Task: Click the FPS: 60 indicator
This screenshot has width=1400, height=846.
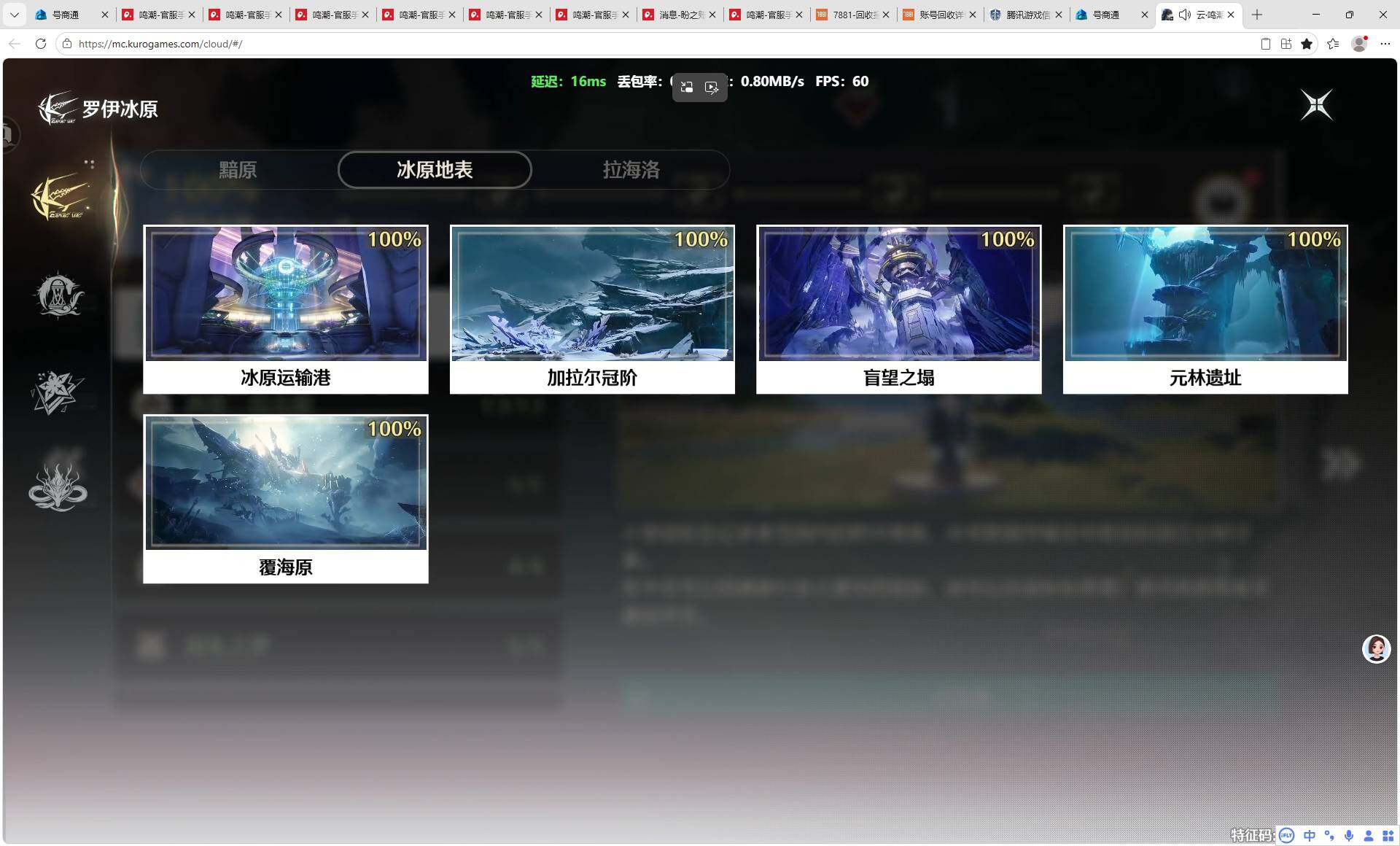Action: point(842,82)
